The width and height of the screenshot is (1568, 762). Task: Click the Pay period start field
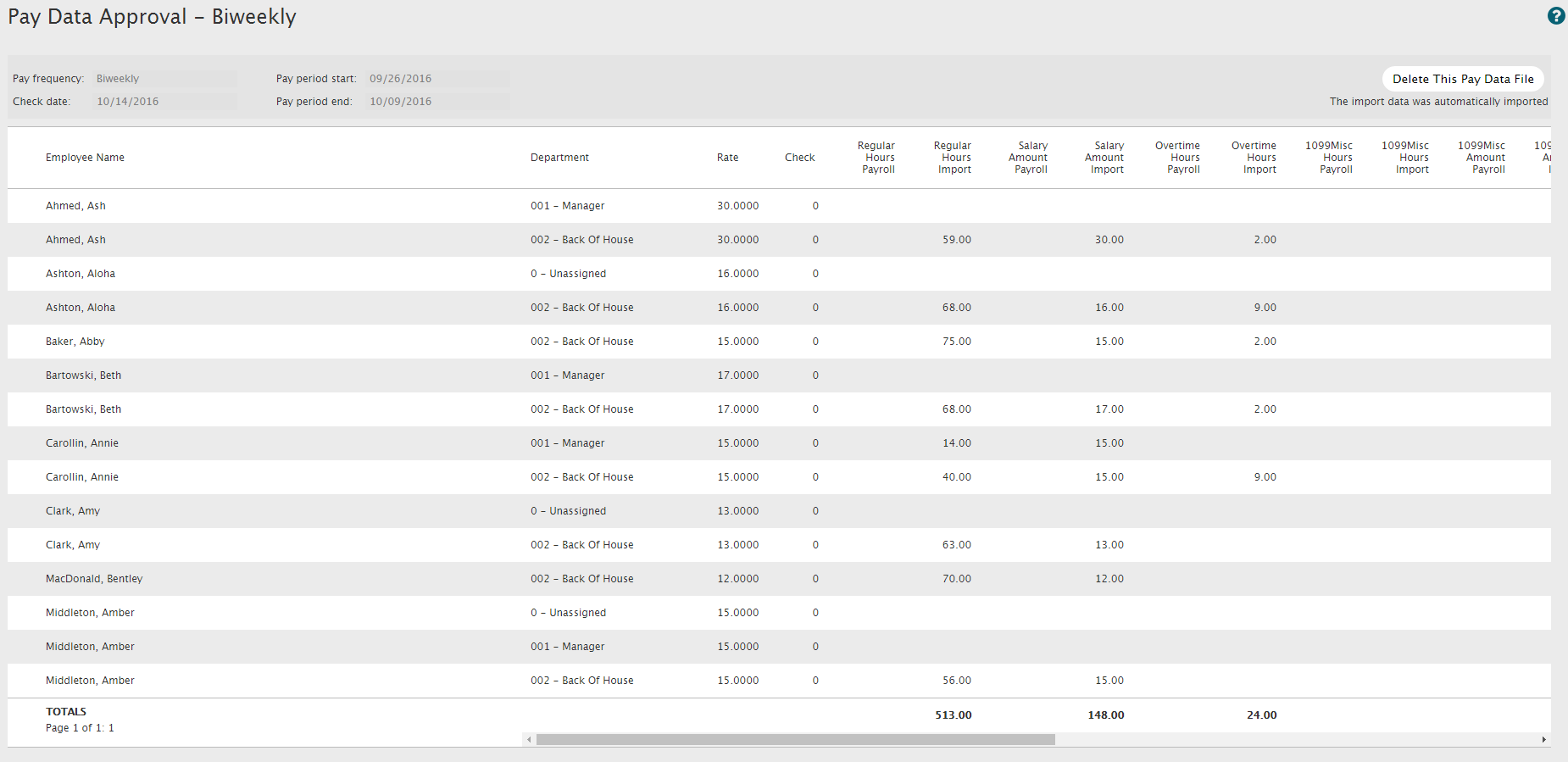point(437,79)
